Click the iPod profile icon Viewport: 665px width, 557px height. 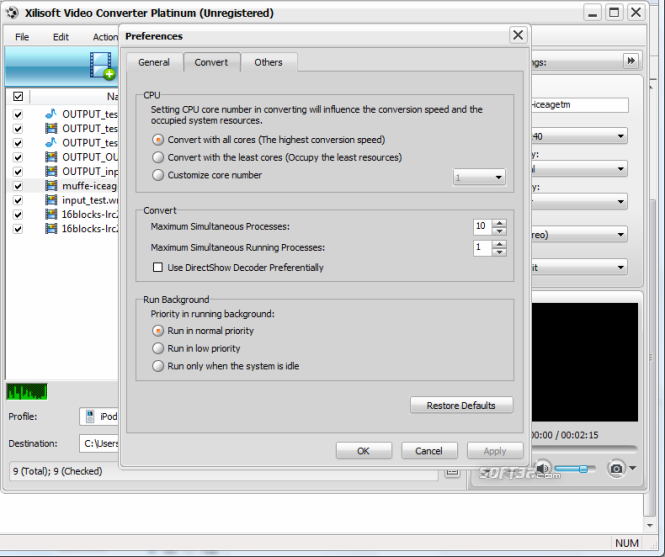click(90, 417)
